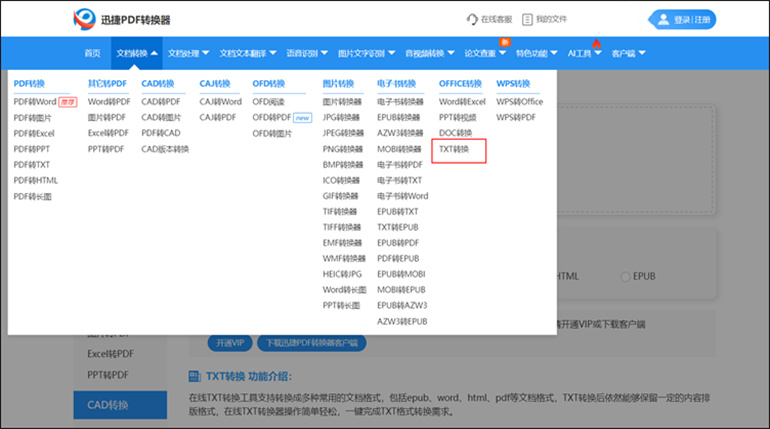Choose EPUB转换器 menu entry
770x429 pixels.
tap(398, 117)
